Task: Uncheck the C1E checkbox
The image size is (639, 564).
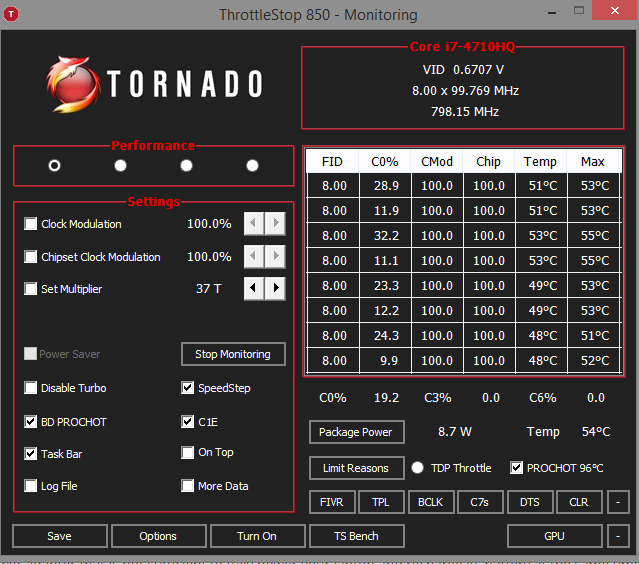Action: click(187, 421)
